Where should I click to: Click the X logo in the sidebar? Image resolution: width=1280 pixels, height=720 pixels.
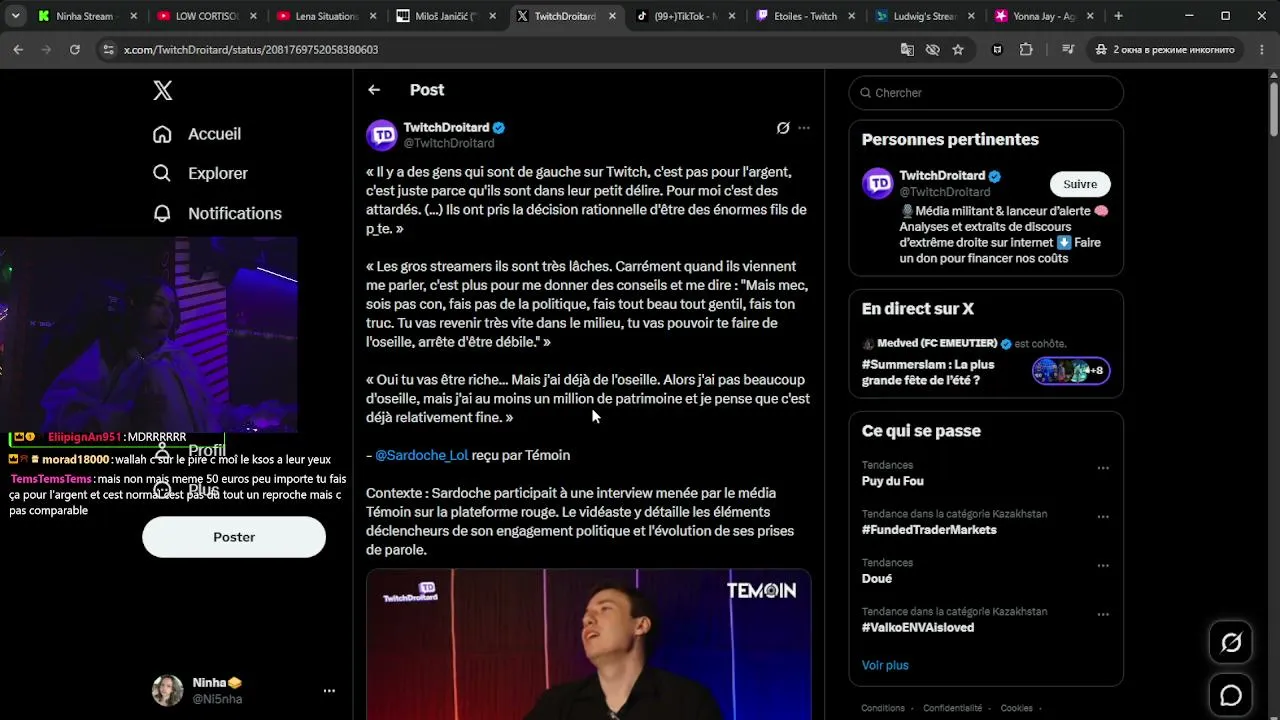(x=163, y=91)
